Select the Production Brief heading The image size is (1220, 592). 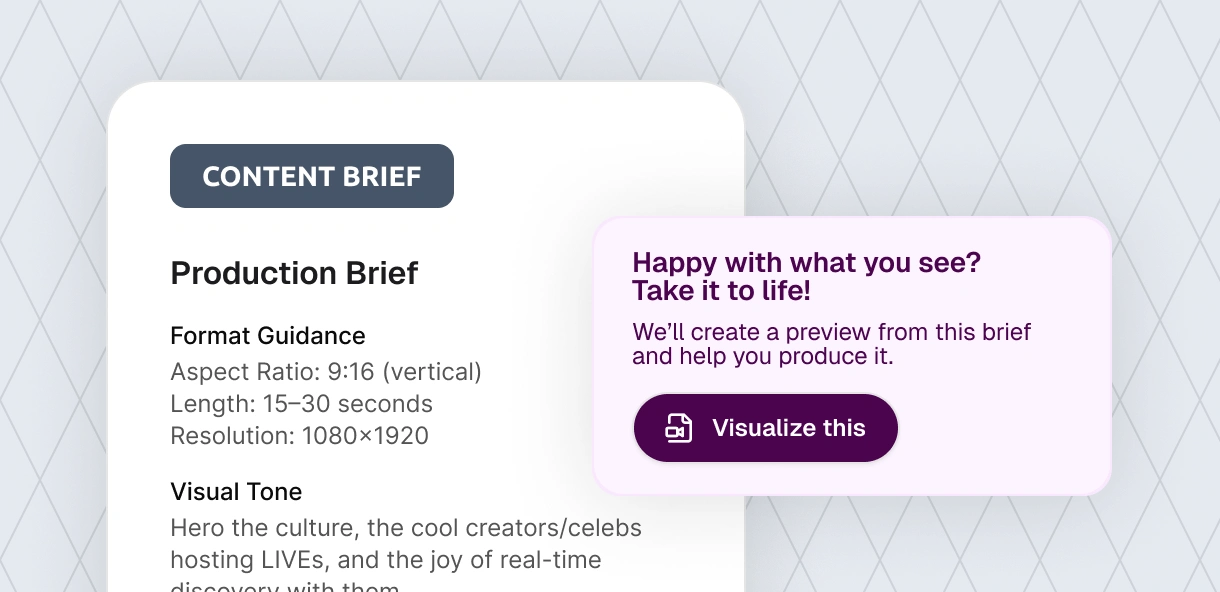click(294, 272)
